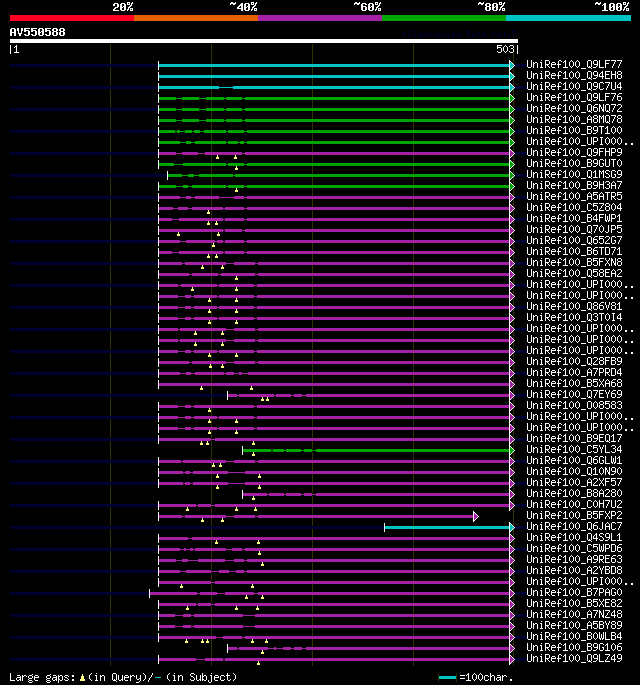This screenshot has height=685, width=640.
Task: Select label UniRef100_C5YL34
Action: pyautogui.click(x=574, y=450)
